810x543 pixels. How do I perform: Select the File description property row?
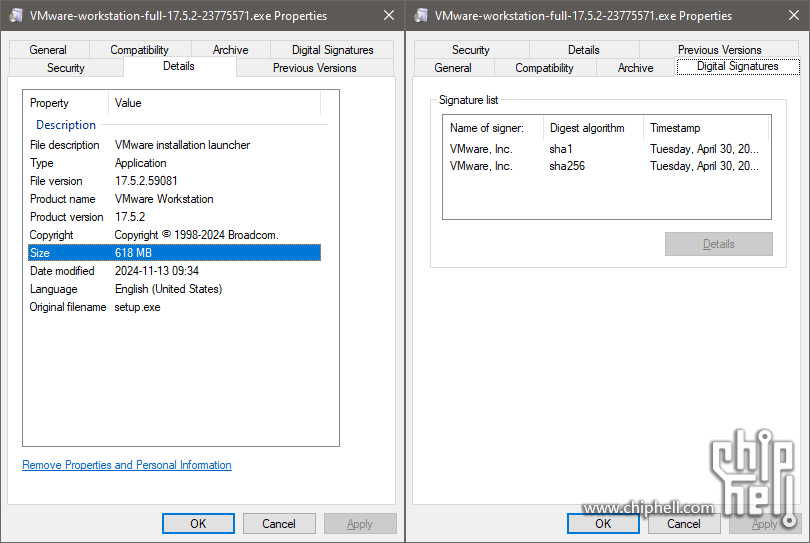[175, 145]
